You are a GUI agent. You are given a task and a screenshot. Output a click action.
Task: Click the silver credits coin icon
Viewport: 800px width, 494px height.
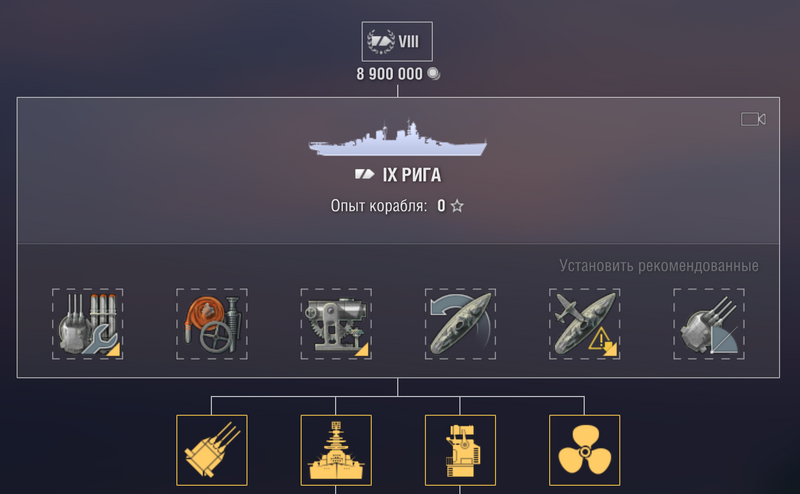pyautogui.click(x=434, y=74)
